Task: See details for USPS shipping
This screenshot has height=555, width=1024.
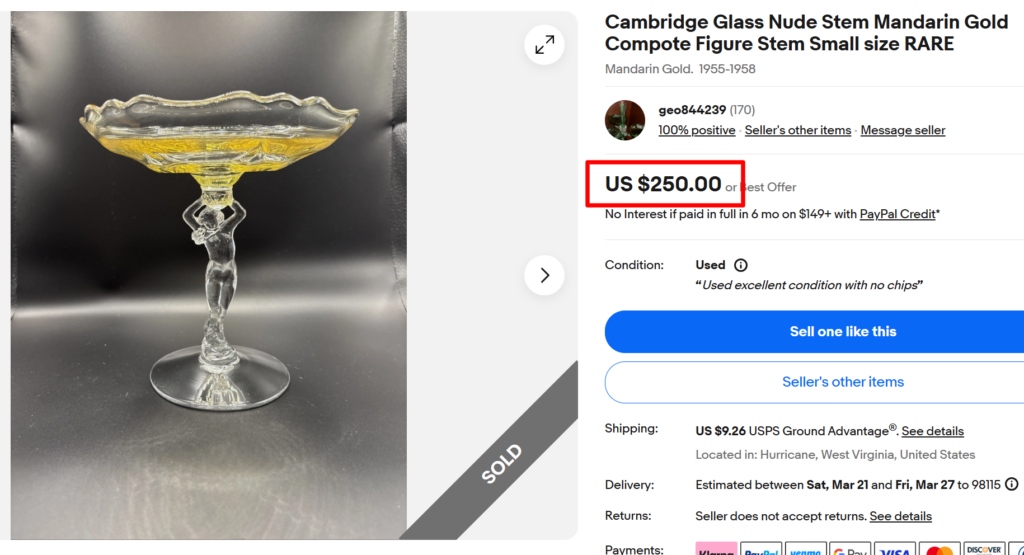Action: point(932,431)
